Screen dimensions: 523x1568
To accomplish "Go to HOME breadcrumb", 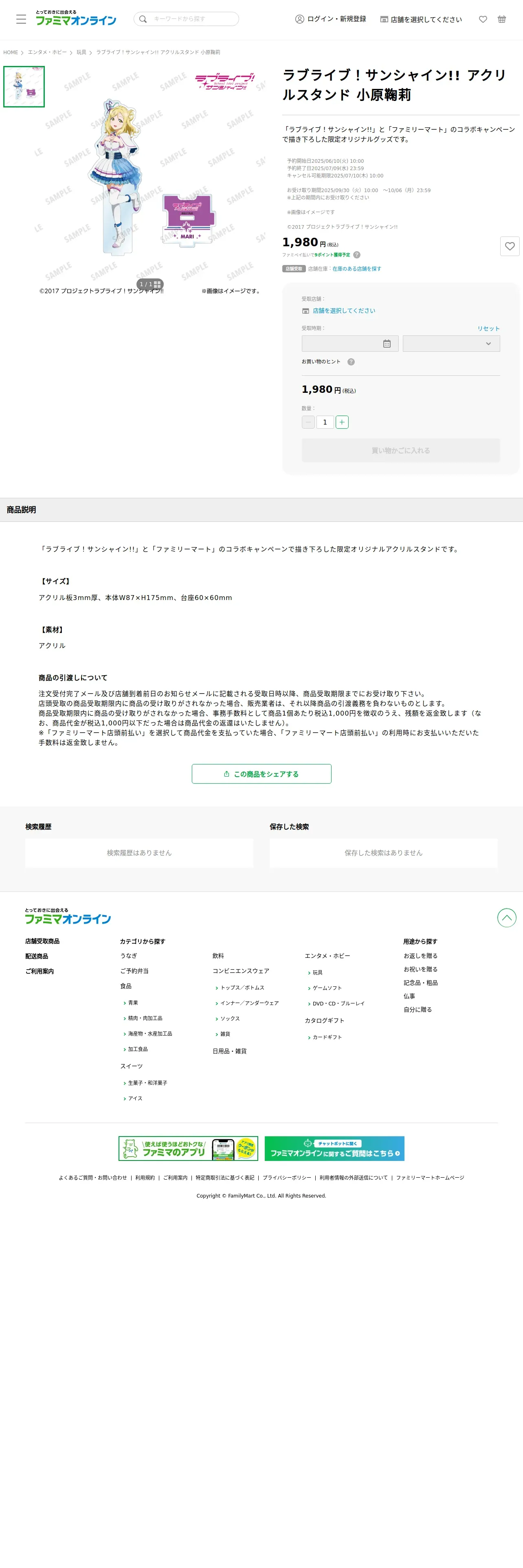I will tap(10, 53).
